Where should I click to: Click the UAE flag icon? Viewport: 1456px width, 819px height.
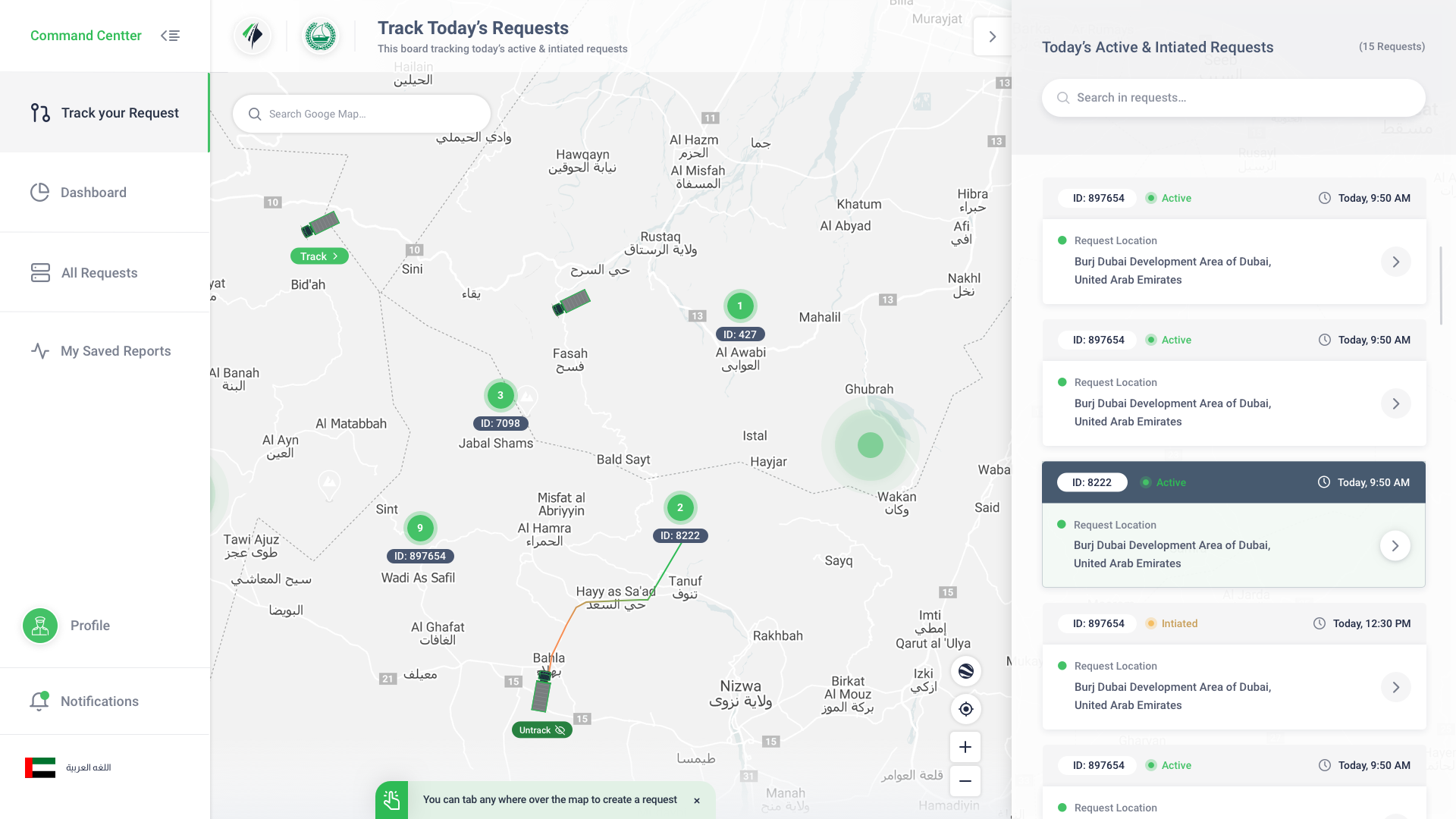(40, 767)
